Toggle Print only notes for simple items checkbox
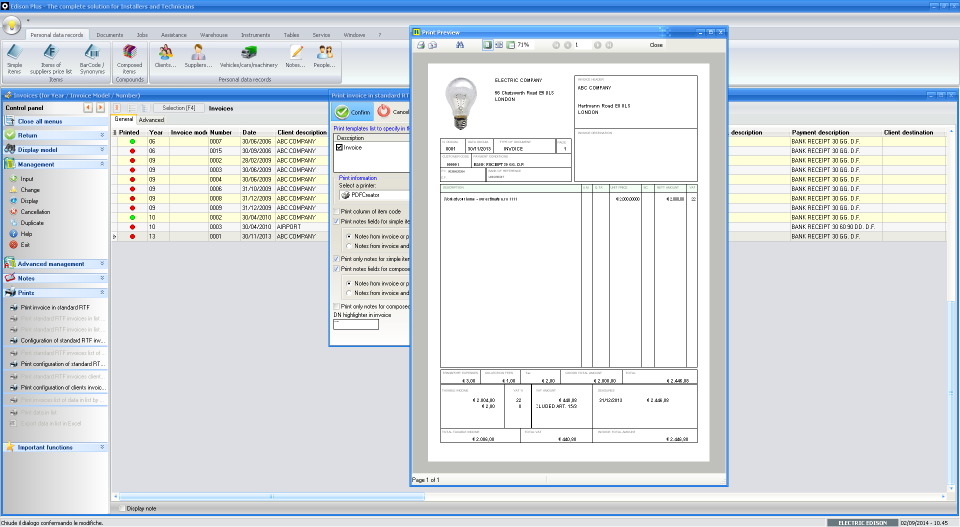Image resolution: width=960 pixels, height=527 pixels. (336, 259)
